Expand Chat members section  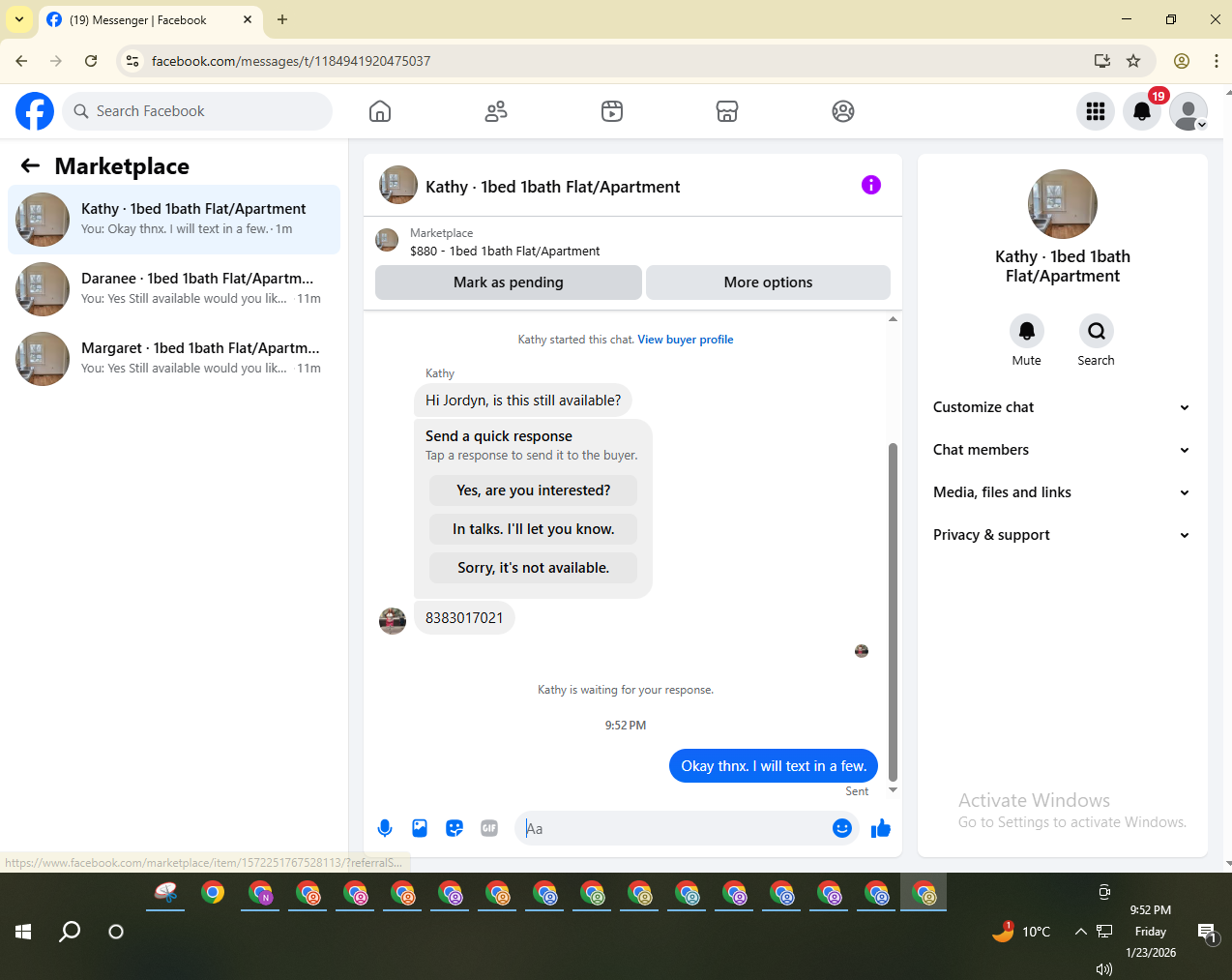point(1062,450)
